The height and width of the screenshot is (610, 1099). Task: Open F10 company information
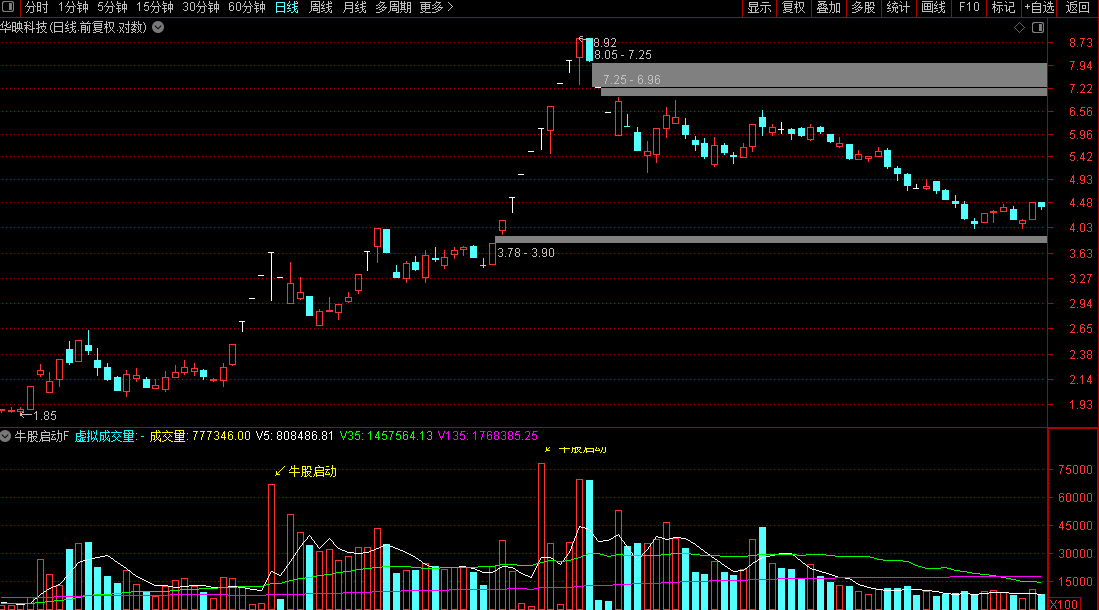coord(969,8)
